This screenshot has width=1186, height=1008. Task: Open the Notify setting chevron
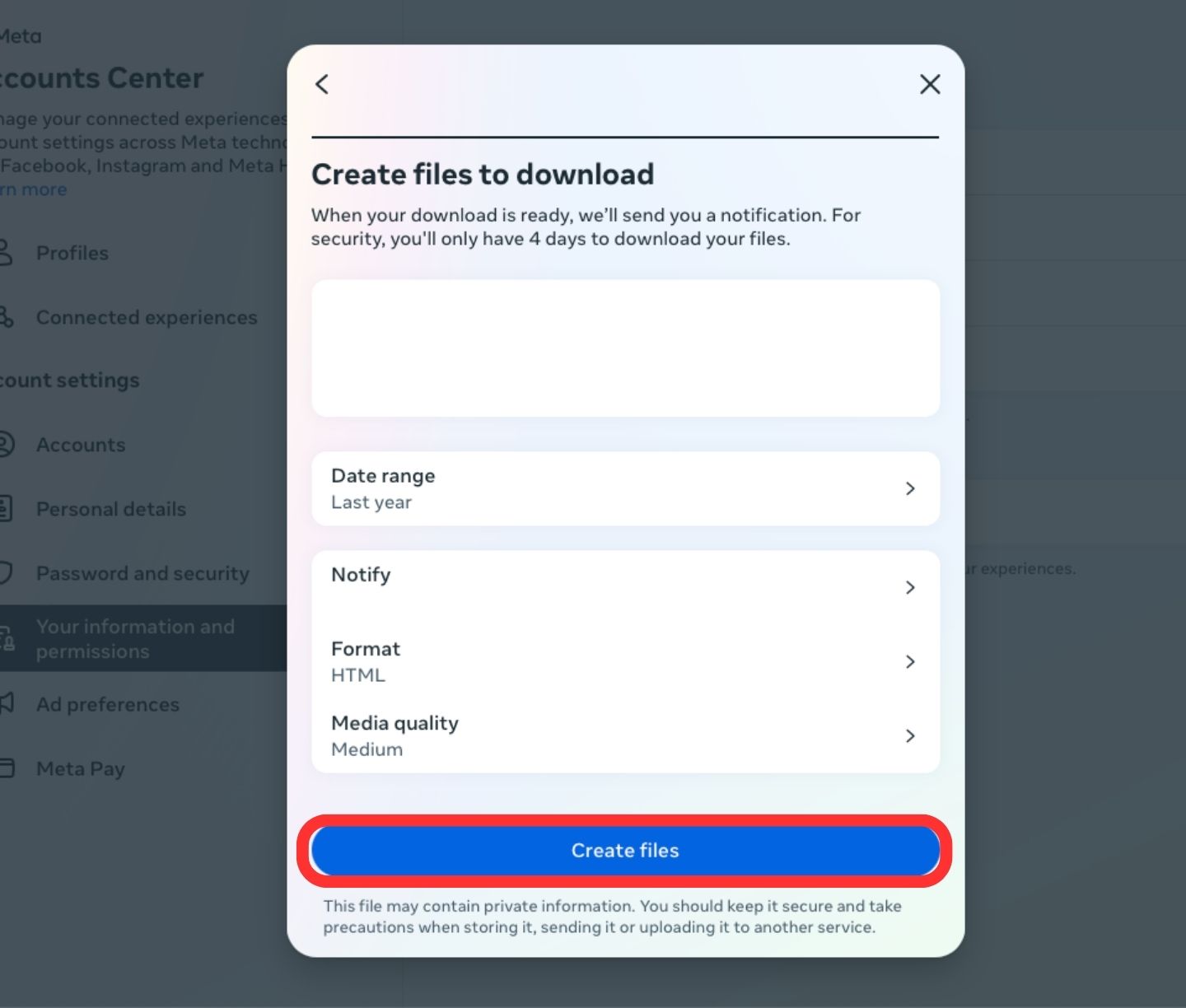coord(909,587)
